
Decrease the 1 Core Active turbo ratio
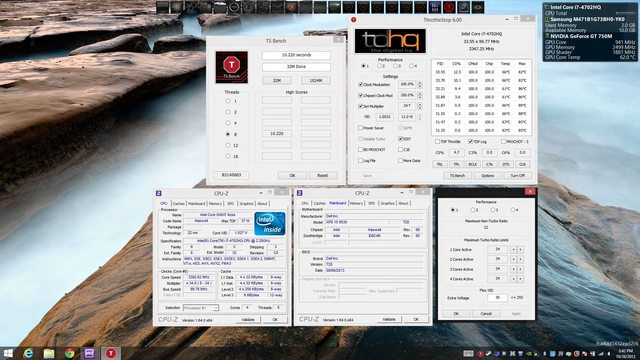513,249
